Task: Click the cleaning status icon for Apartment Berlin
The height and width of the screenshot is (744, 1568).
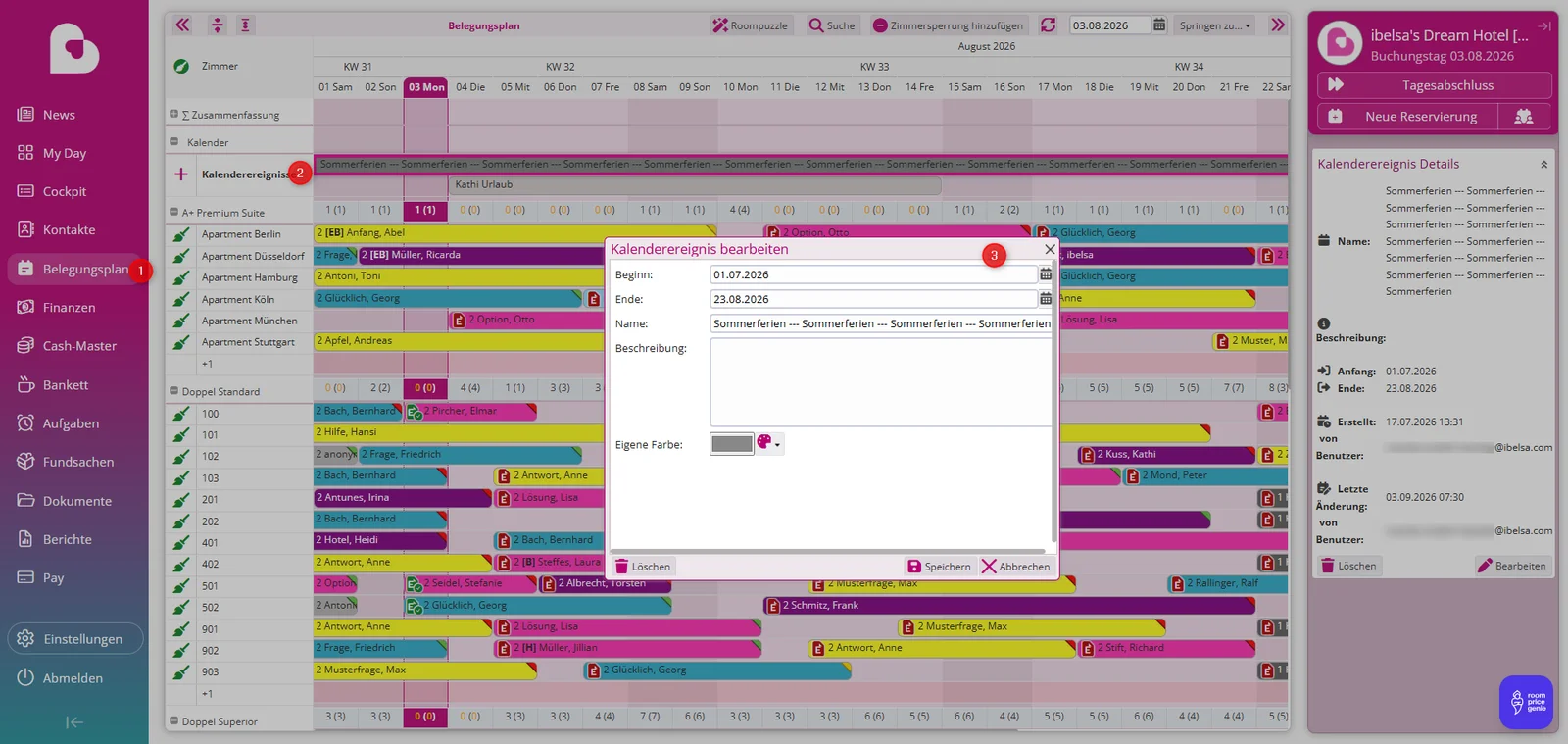Action: (181, 234)
